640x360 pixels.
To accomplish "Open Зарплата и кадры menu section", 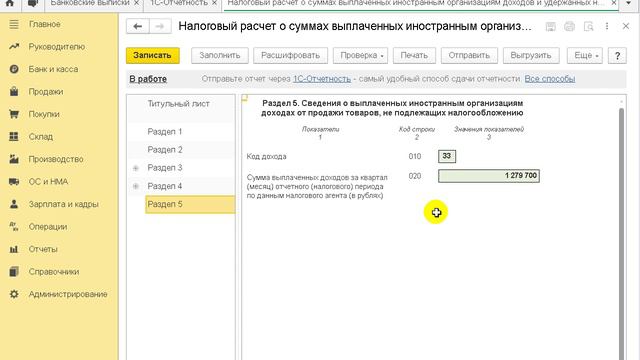I will [63, 204].
